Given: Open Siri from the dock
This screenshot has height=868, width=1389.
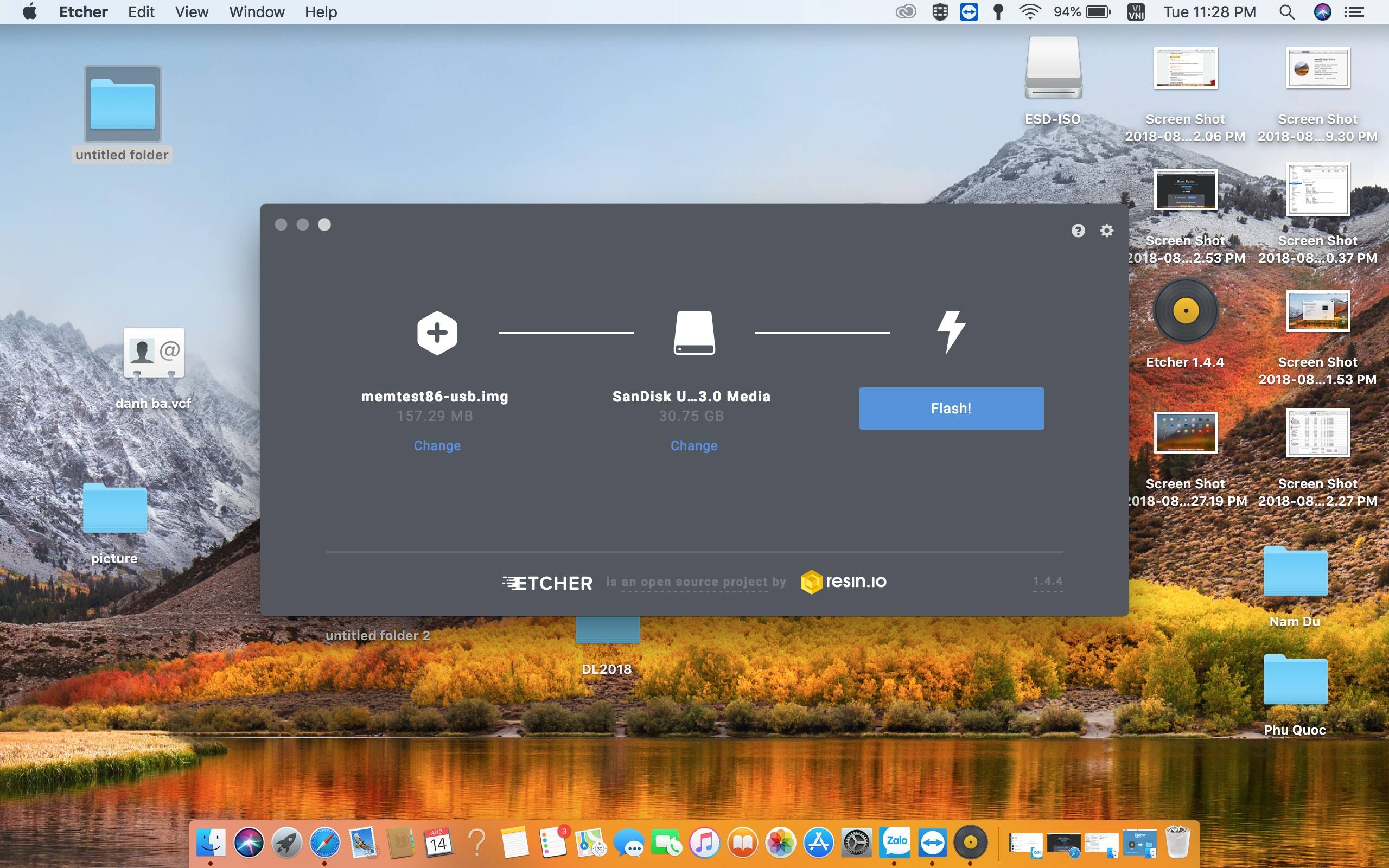Looking at the screenshot, I should (249, 843).
